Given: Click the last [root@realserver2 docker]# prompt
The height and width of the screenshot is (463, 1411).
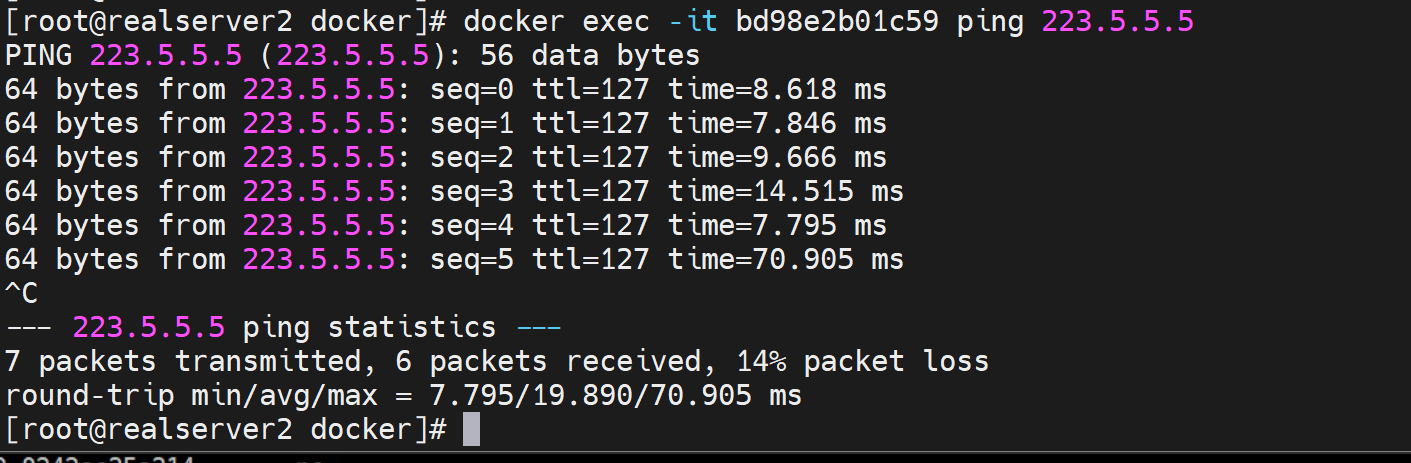Looking at the screenshot, I should pyautogui.click(x=225, y=430).
